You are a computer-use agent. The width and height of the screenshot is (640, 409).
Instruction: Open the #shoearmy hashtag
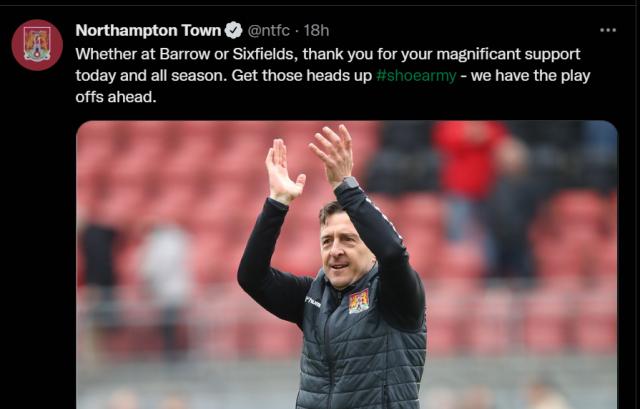click(416, 76)
